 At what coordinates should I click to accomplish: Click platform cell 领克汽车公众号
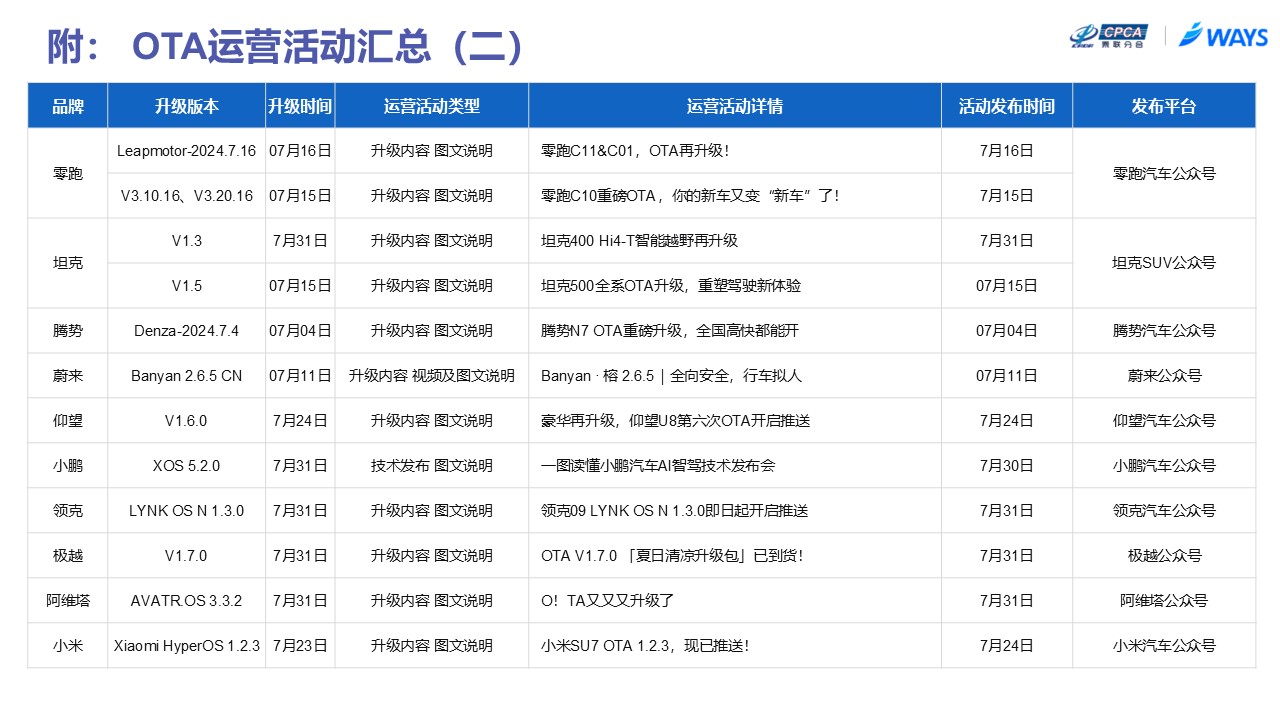click(1164, 511)
